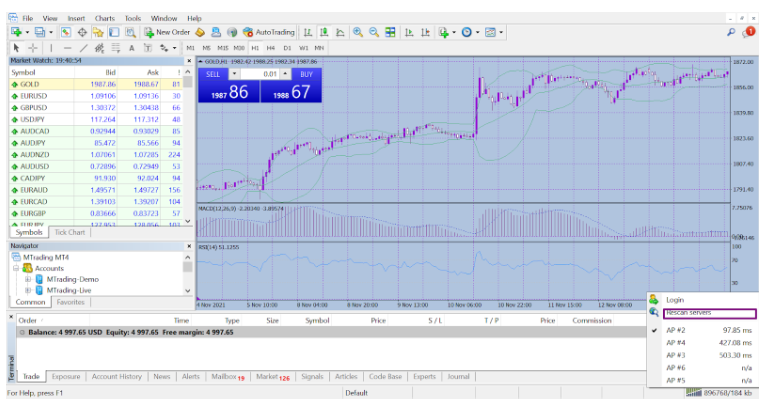Switch timeframe to D1
Viewport: 770px width, 405px height.
point(287,48)
